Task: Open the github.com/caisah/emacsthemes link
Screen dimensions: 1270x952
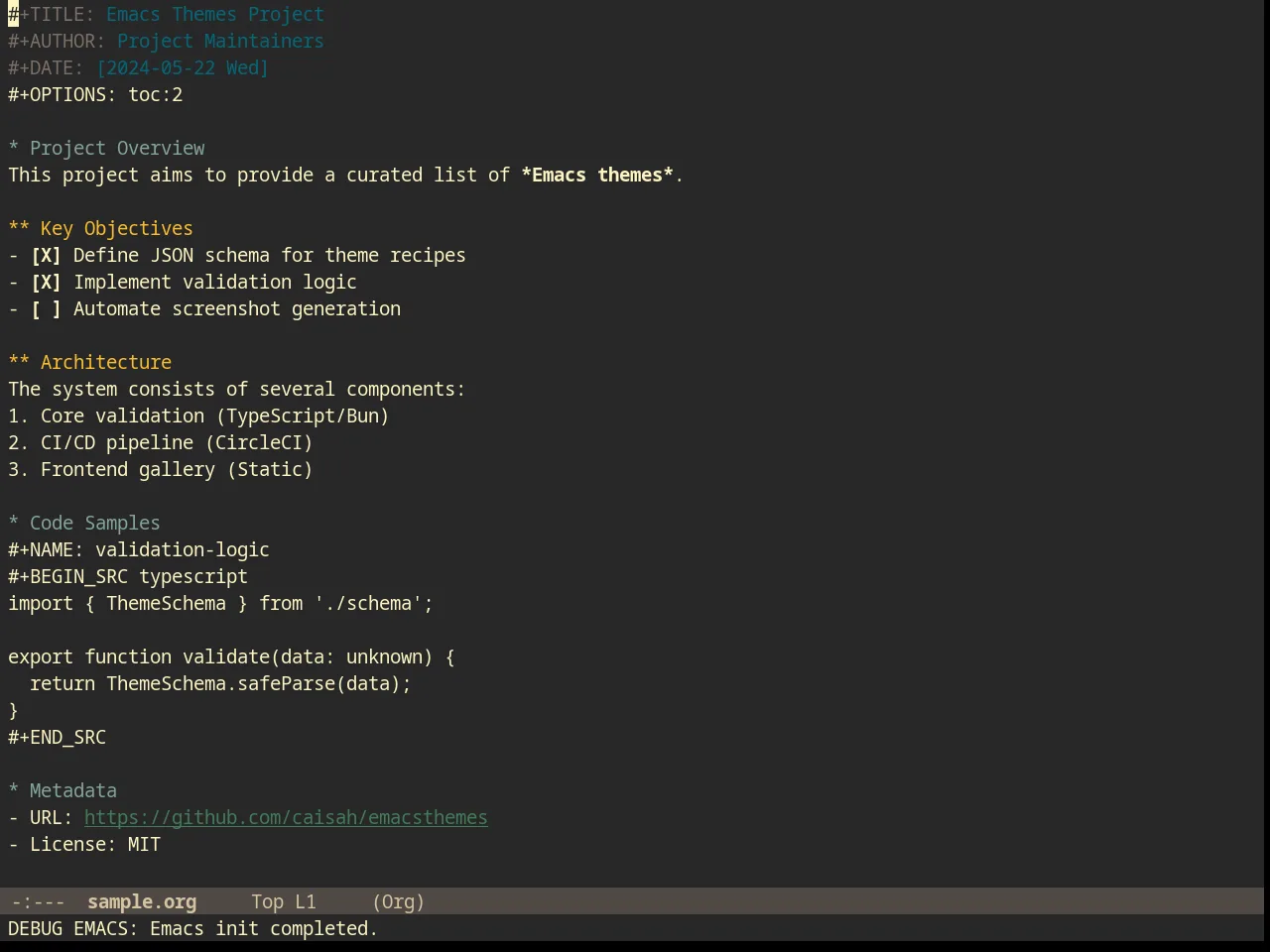Action: (286, 818)
